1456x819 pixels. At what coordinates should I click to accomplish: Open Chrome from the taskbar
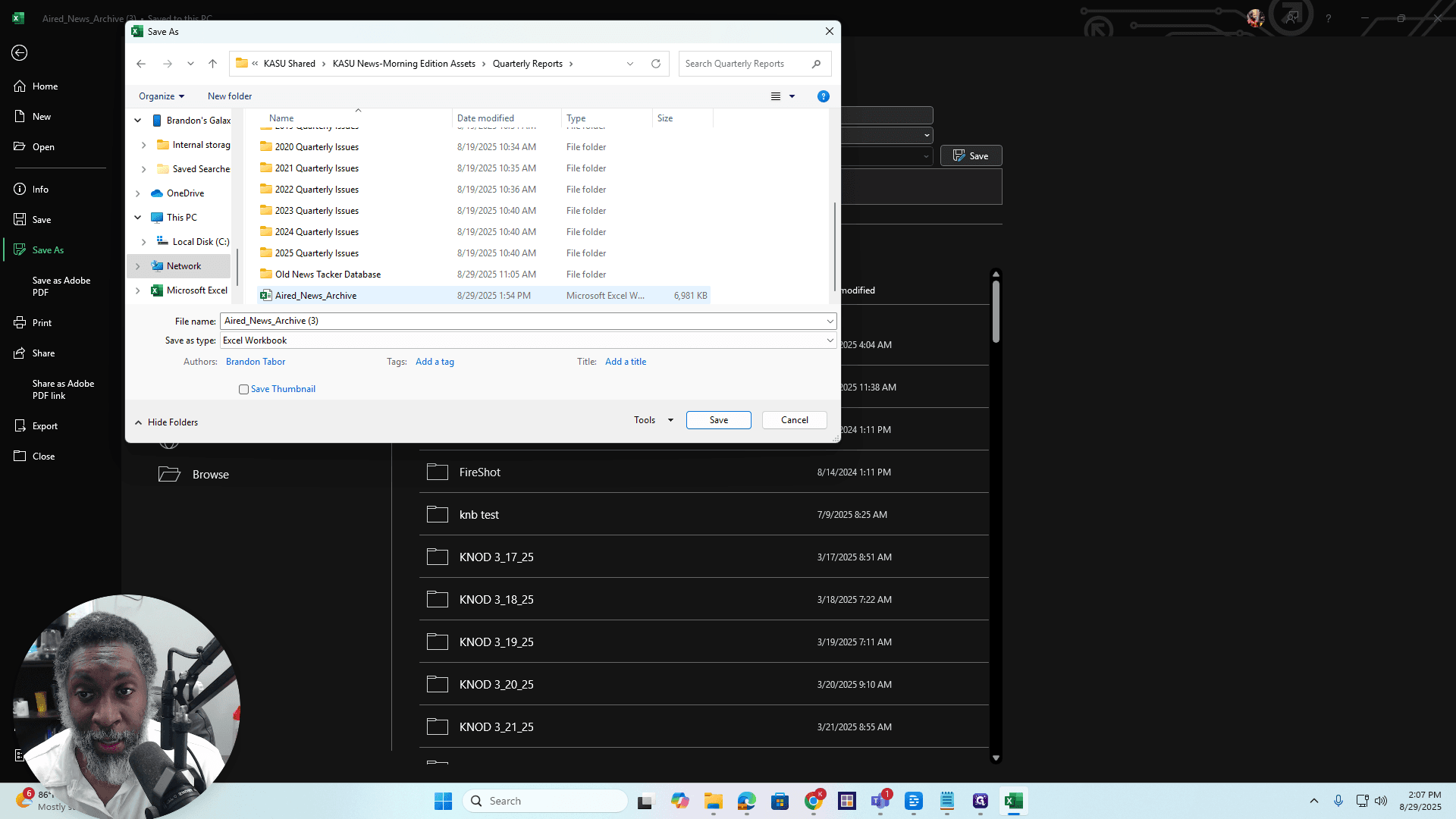pos(814,801)
